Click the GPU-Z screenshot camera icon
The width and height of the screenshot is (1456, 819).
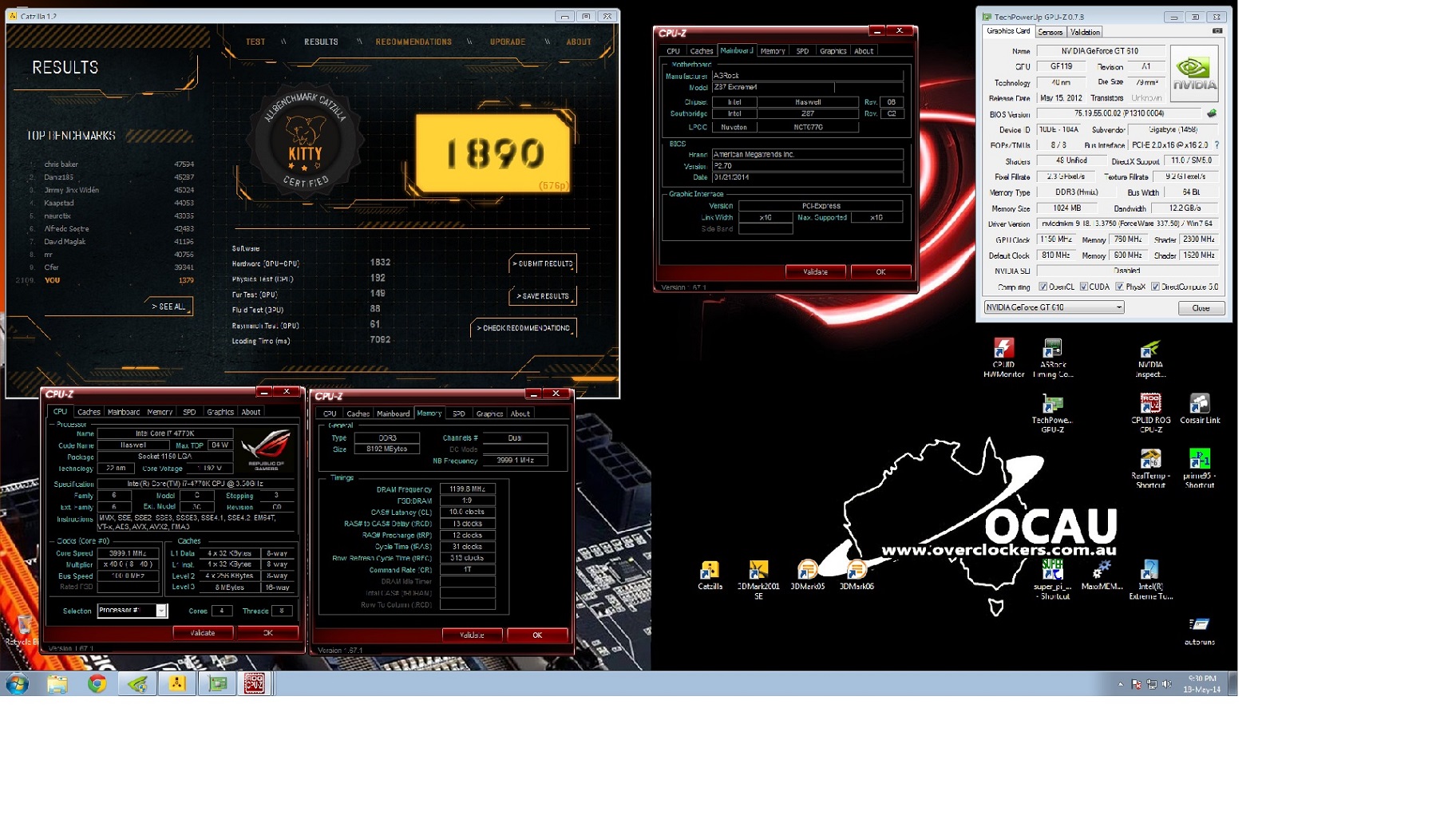click(1217, 31)
